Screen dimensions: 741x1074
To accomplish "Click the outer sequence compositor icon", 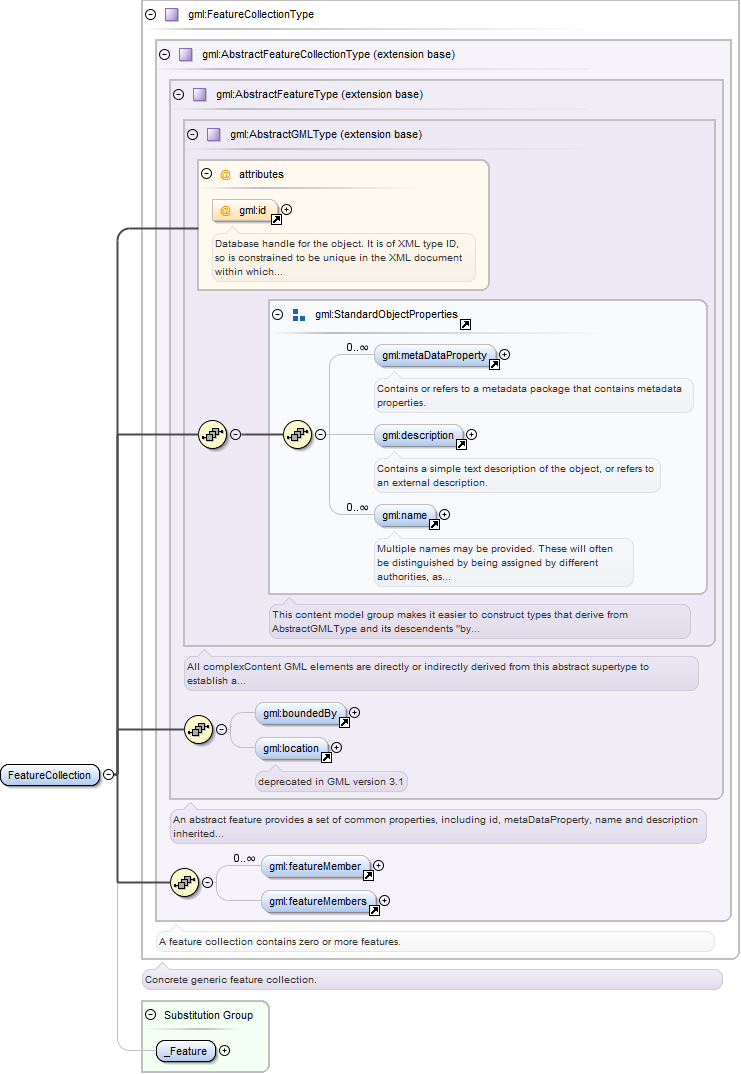I will click(x=212, y=434).
